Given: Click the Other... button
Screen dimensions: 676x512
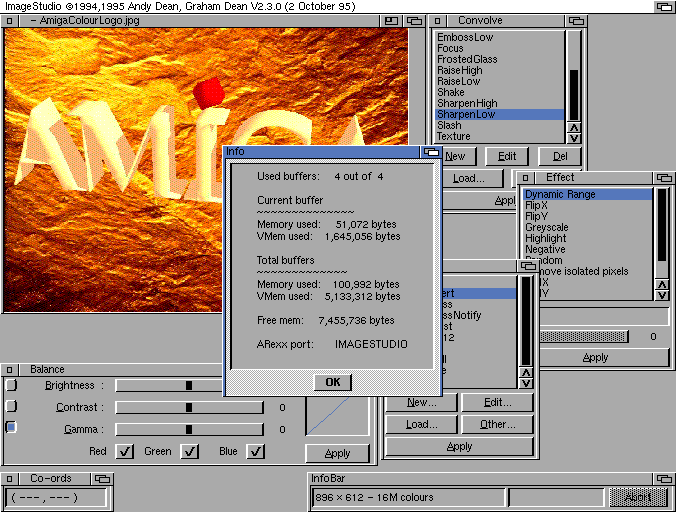Looking at the screenshot, I should 498,425.
